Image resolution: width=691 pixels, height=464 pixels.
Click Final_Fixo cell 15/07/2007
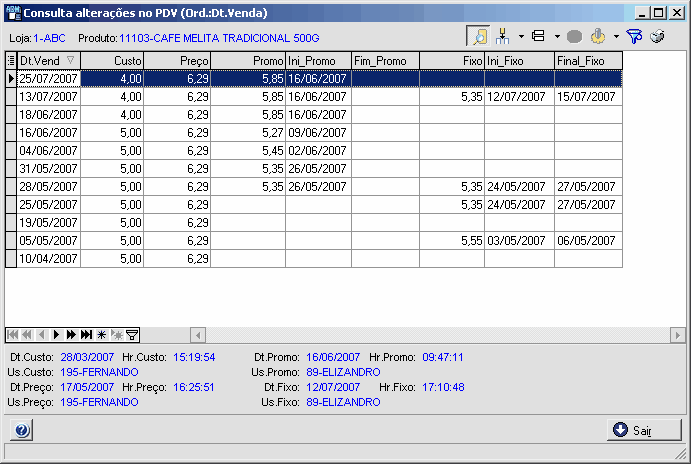(x=588, y=97)
